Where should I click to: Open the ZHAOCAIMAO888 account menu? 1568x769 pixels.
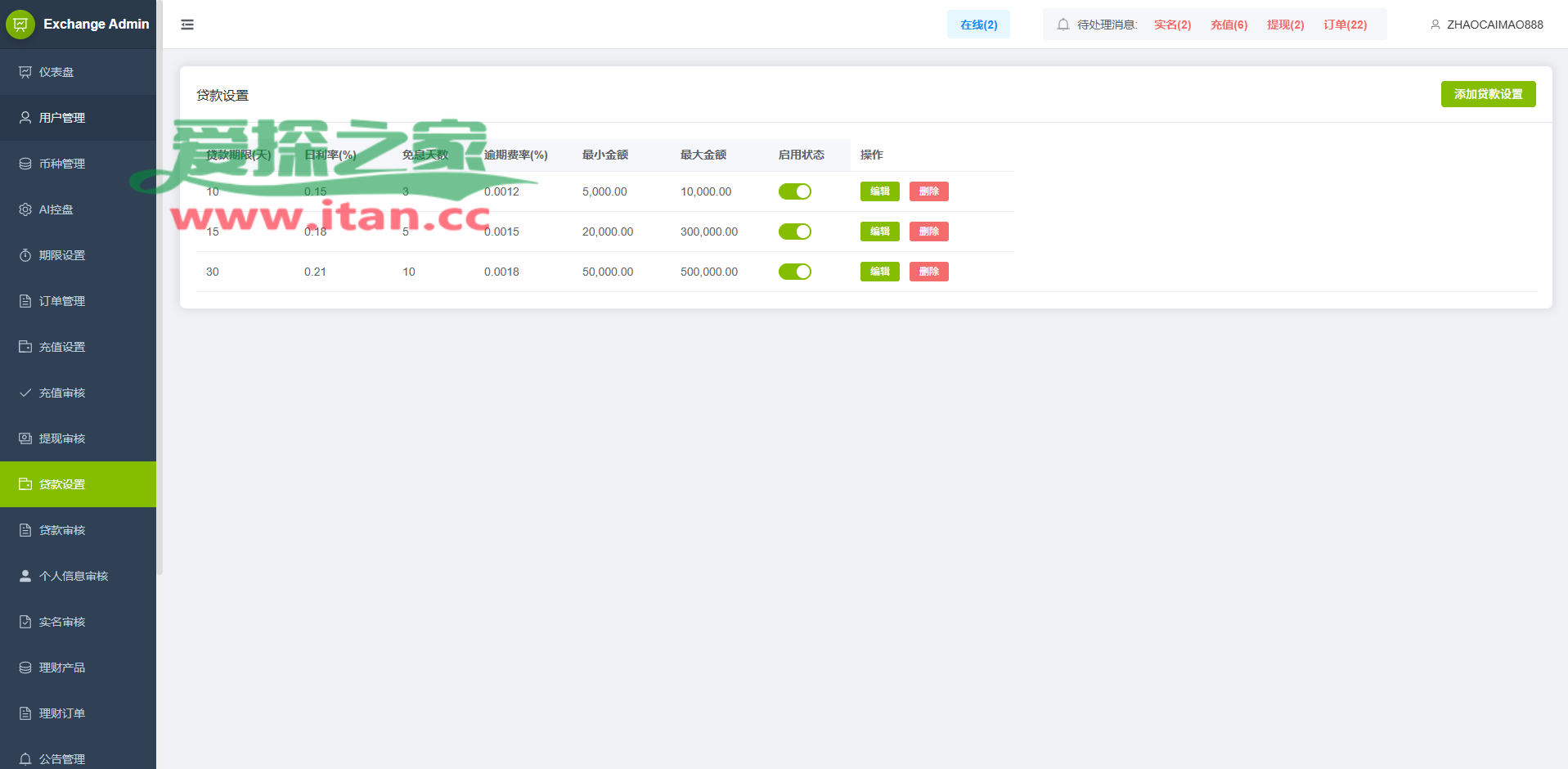pyautogui.click(x=1486, y=25)
